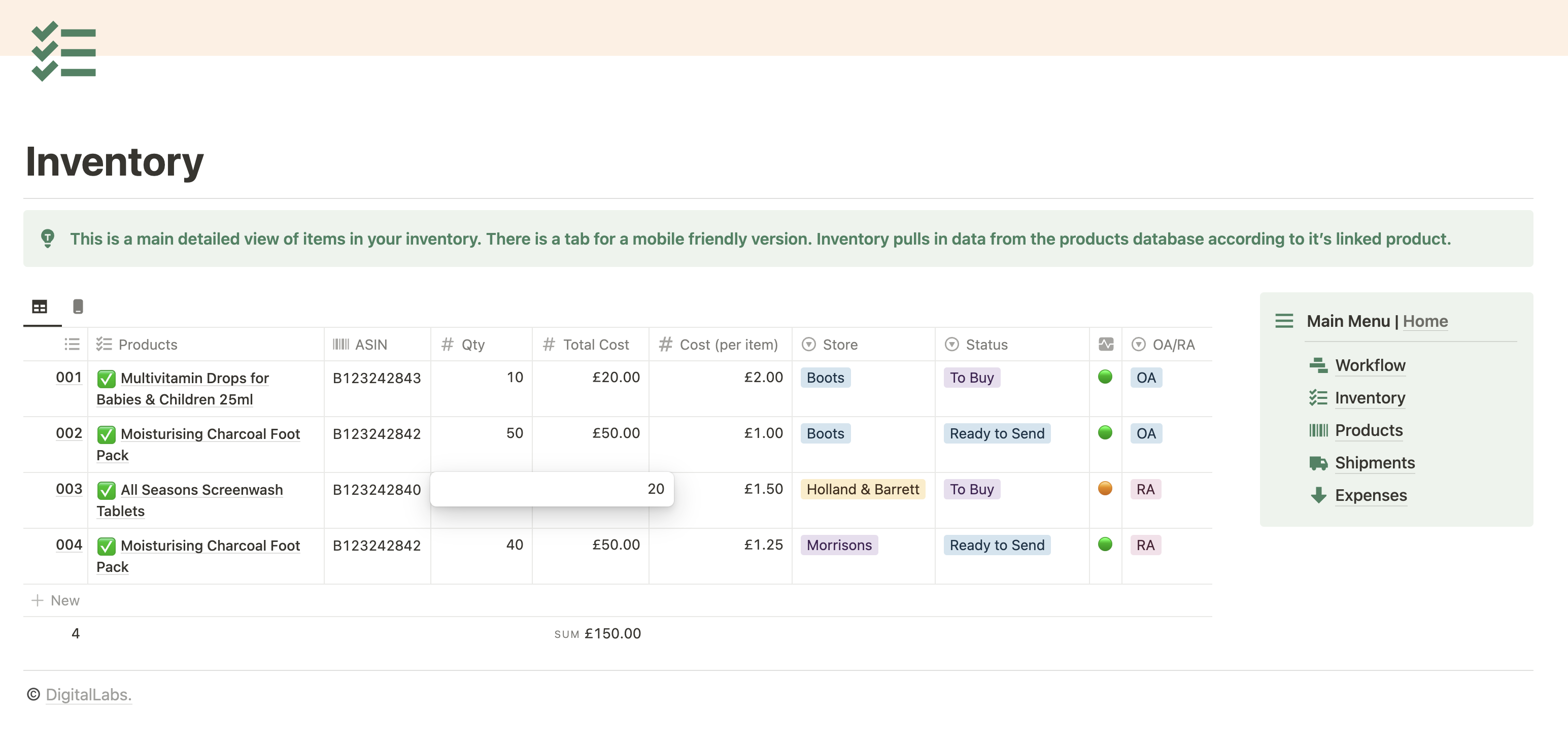The height and width of the screenshot is (746, 1568).
Task: Click the To Buy tag on row 001
Action: point(971,377)
